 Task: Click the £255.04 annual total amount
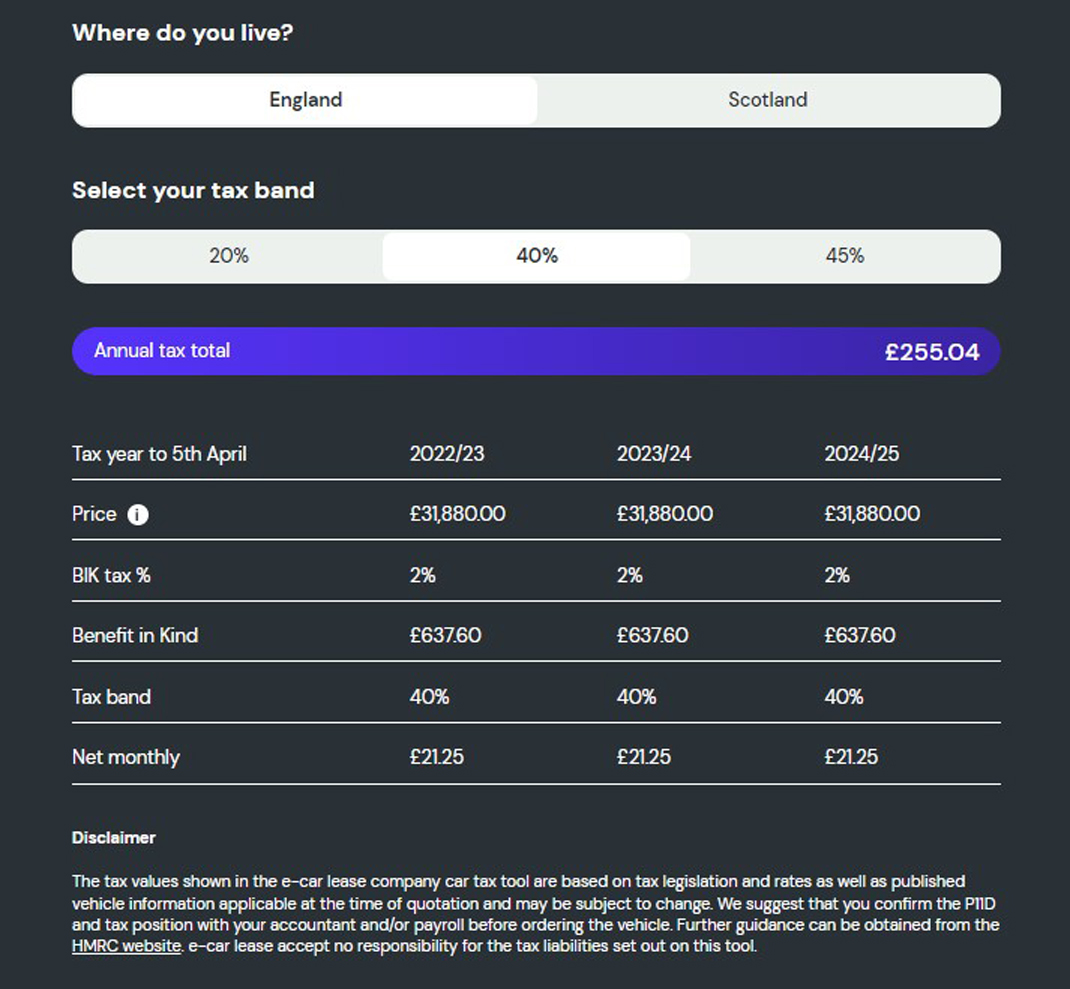pos(932,352)
